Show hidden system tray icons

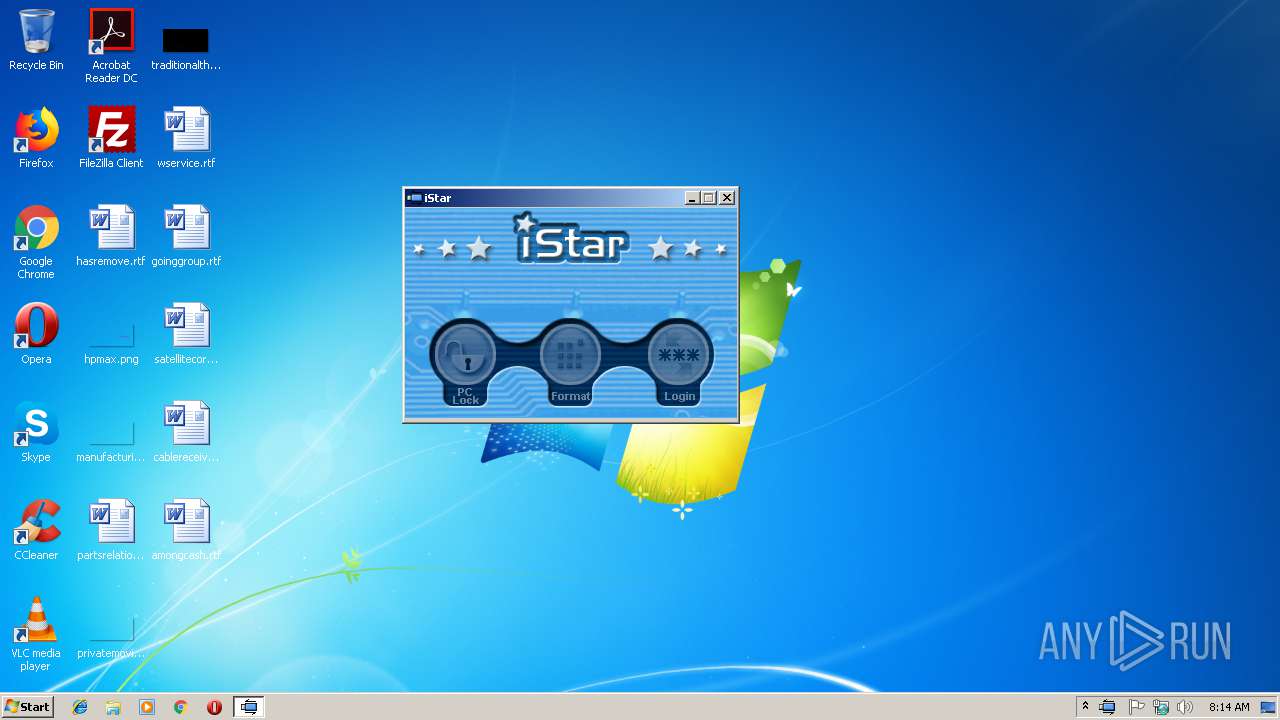click(x=1085, y=707)
